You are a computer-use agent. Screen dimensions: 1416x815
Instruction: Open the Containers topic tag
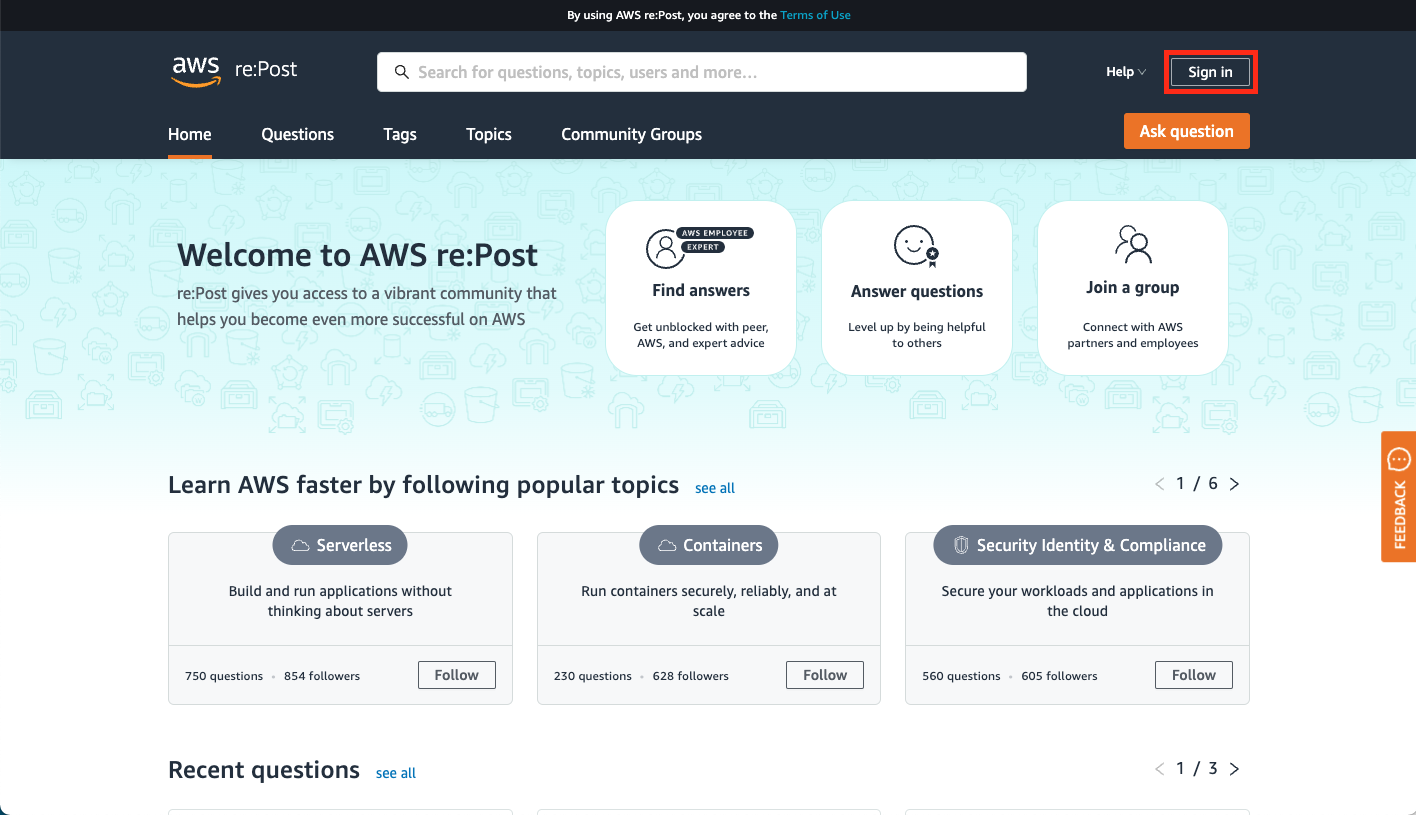pyautogui.click(x=709, y=545)
